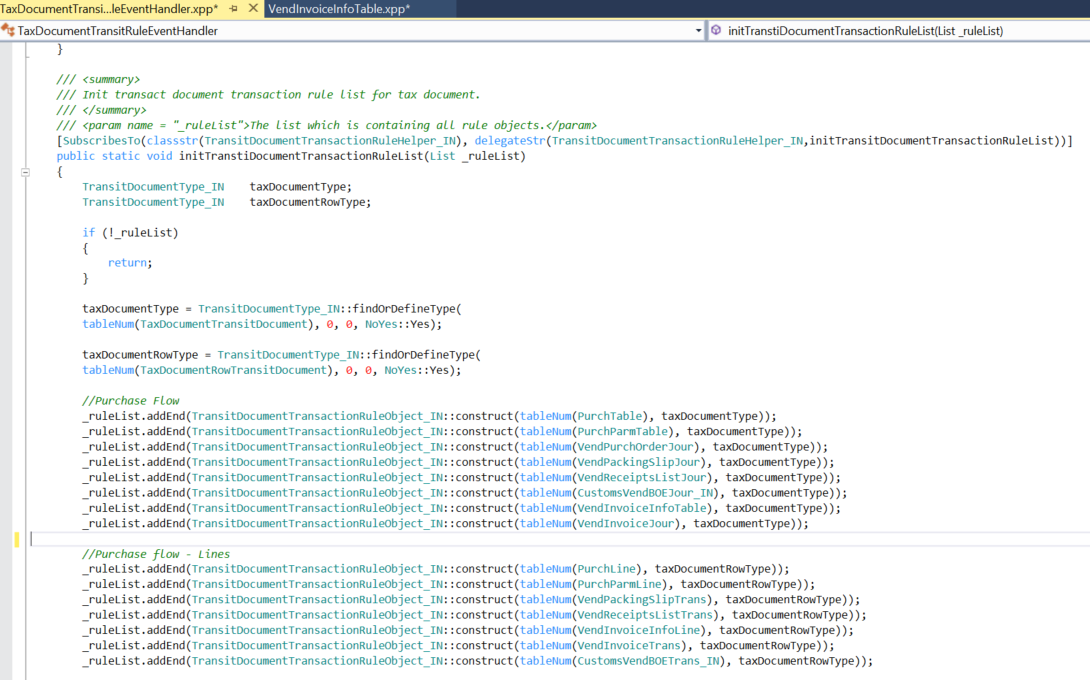Open the member dropdown showing initTranstiDocumentTransactionRuleList
Image resolution: width=1090 pixels, height=680 pixels.
pyautogui.click(x=865, y=31)
